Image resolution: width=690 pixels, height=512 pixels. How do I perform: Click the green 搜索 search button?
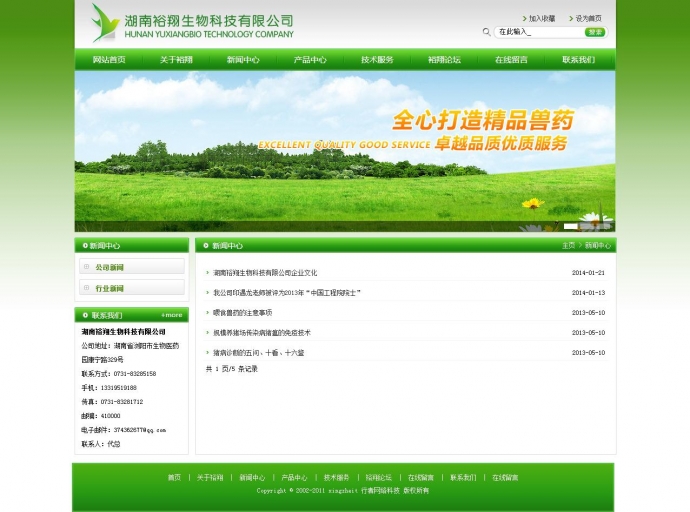595,32
